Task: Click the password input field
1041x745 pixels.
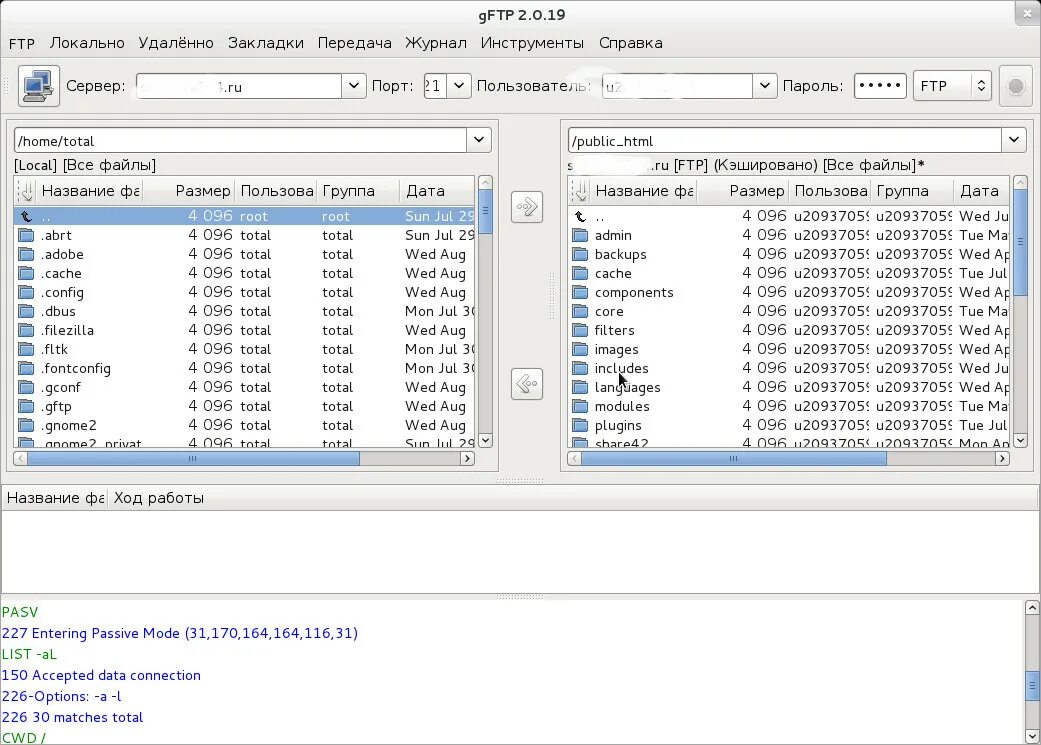Action: pyautogui.click(x=880, y=86)
